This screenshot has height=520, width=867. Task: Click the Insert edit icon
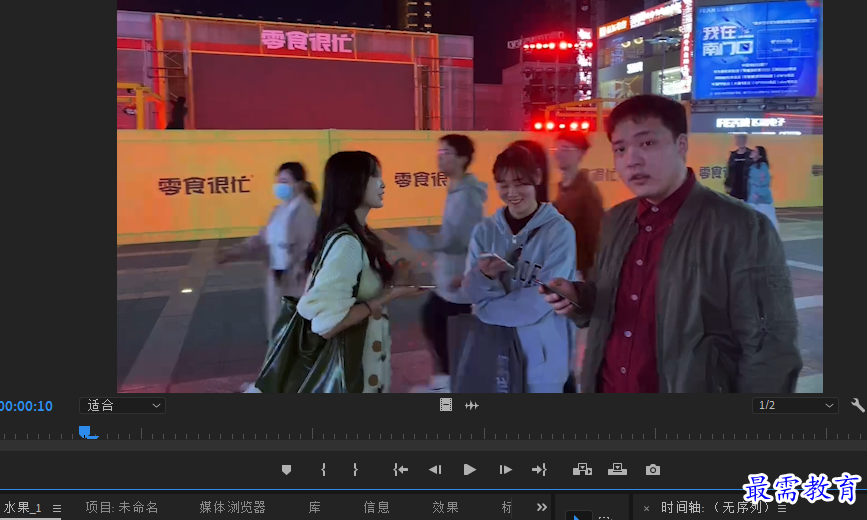tap(582, 470)
